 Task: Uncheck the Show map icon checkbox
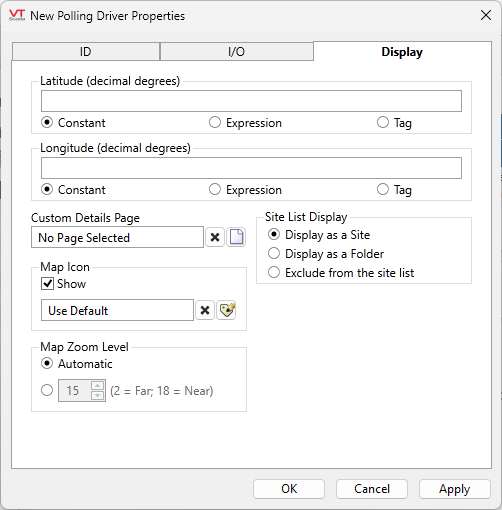coord(47,284)
